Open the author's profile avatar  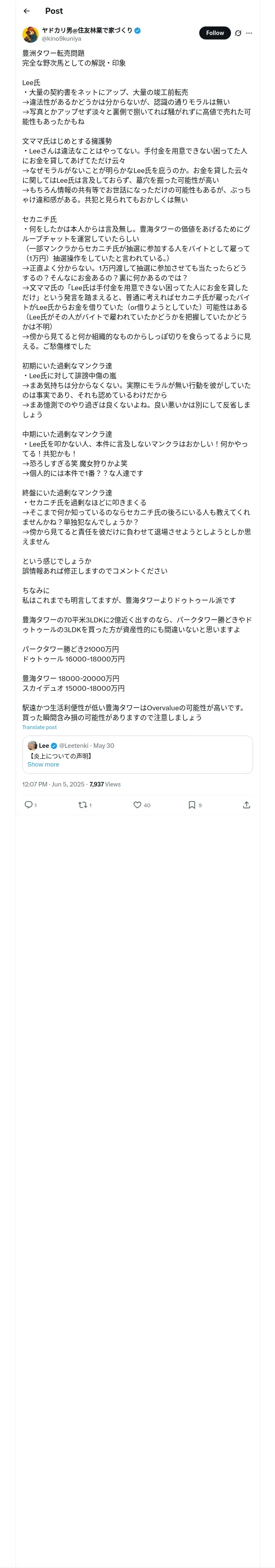pyautogui.click(x=31, y=34)
